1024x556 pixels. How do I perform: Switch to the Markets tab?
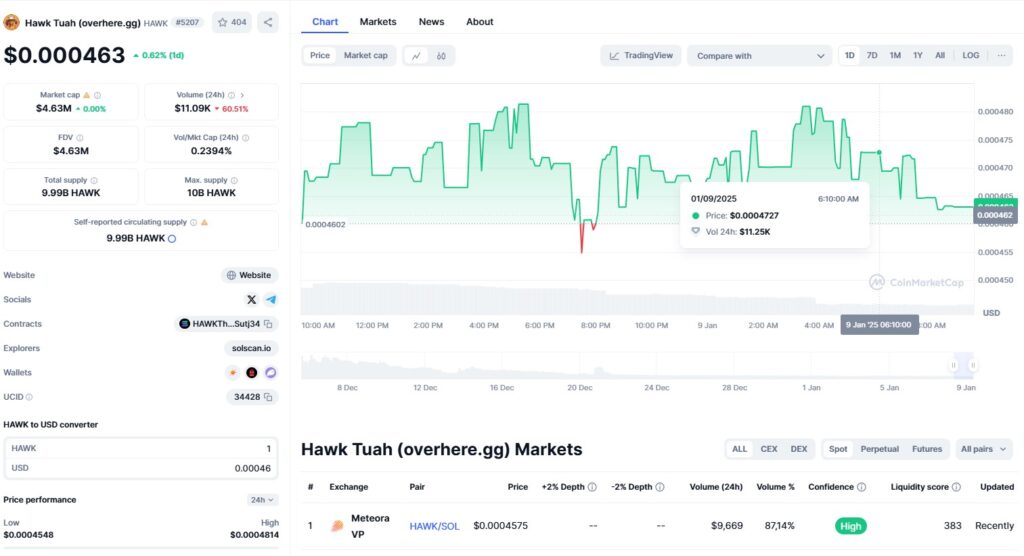[378, 22]
